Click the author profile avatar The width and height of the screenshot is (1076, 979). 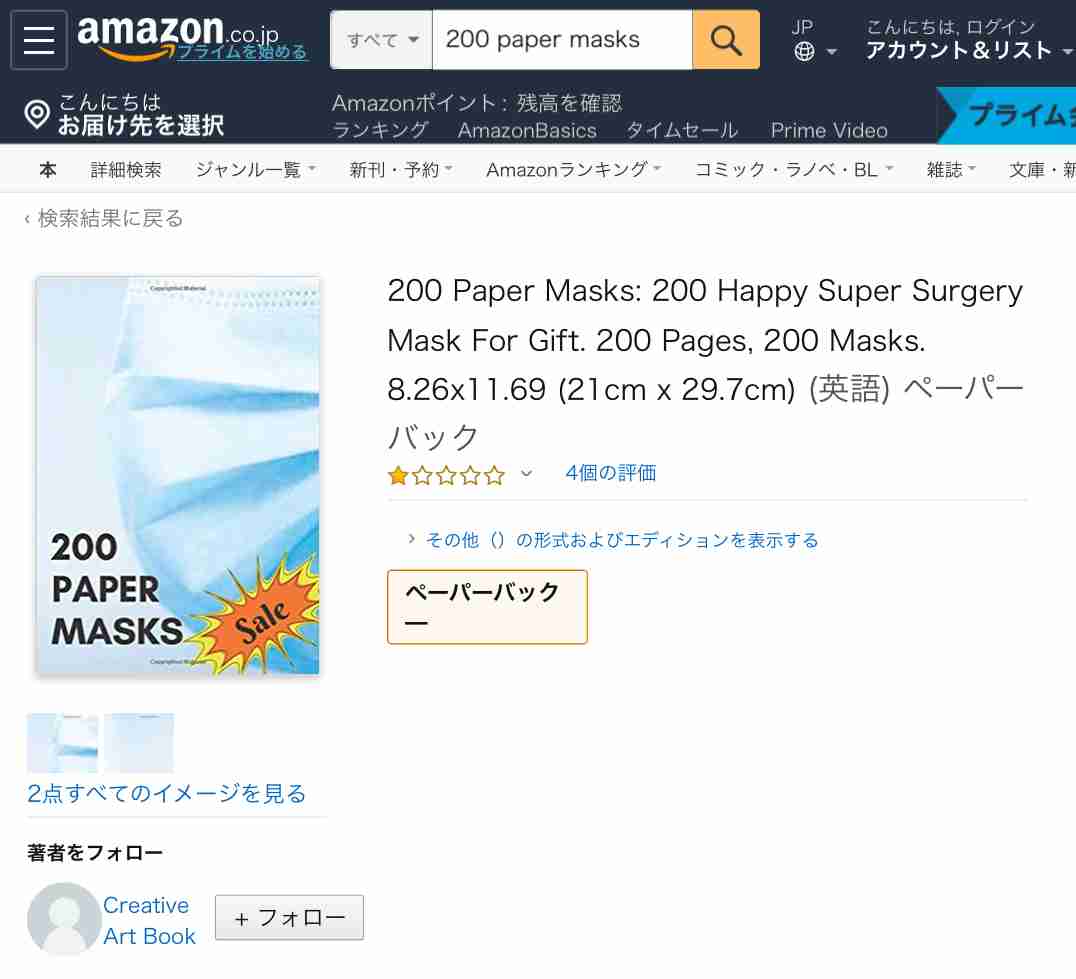pos(64,918)
